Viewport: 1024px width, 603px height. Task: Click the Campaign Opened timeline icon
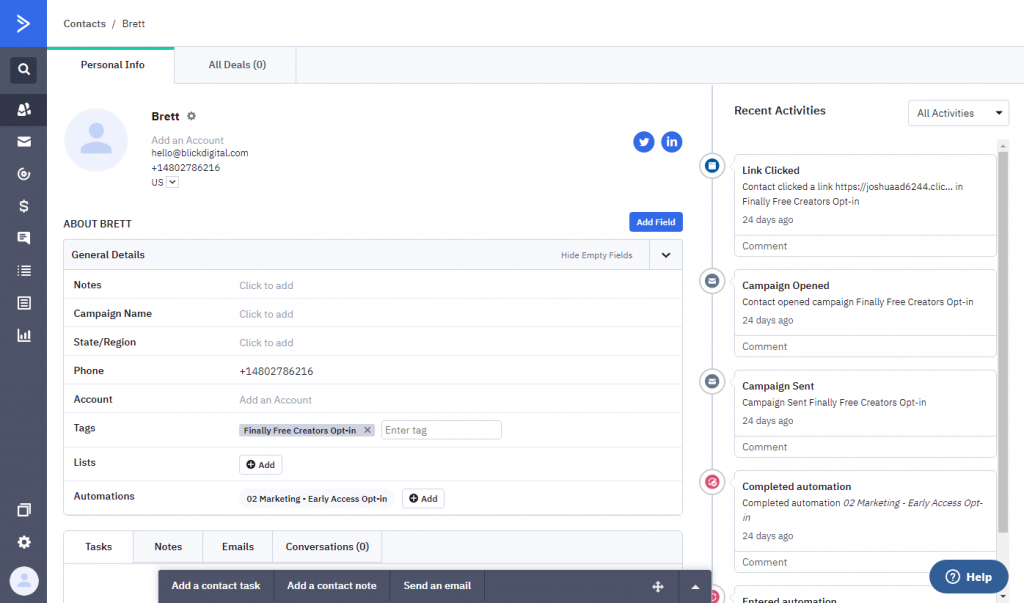(x=712, y=281)
